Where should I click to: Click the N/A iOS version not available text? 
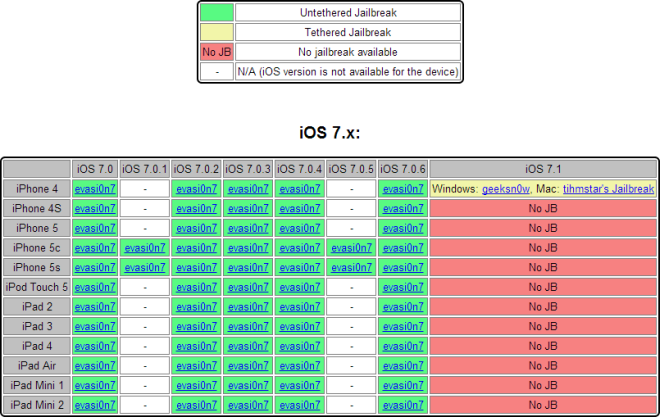click(348, 72)
